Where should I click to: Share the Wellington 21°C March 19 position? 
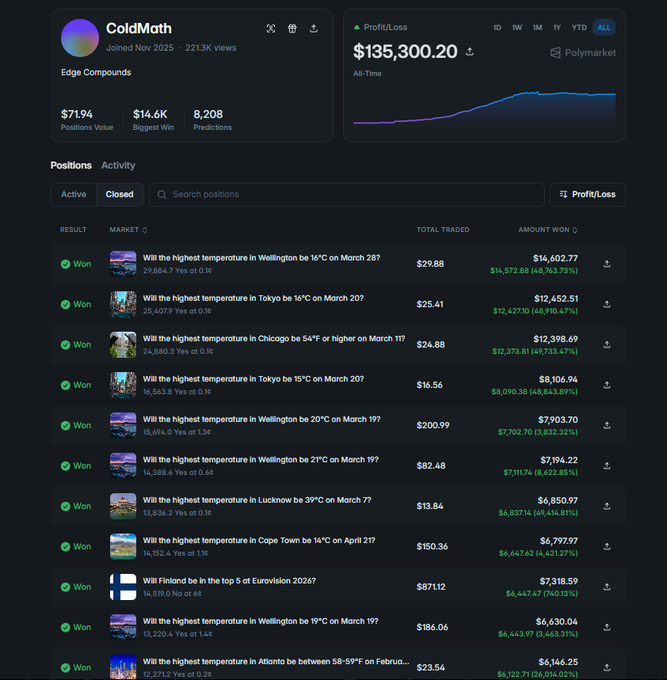pyautogui.click(x=607, y=465)
